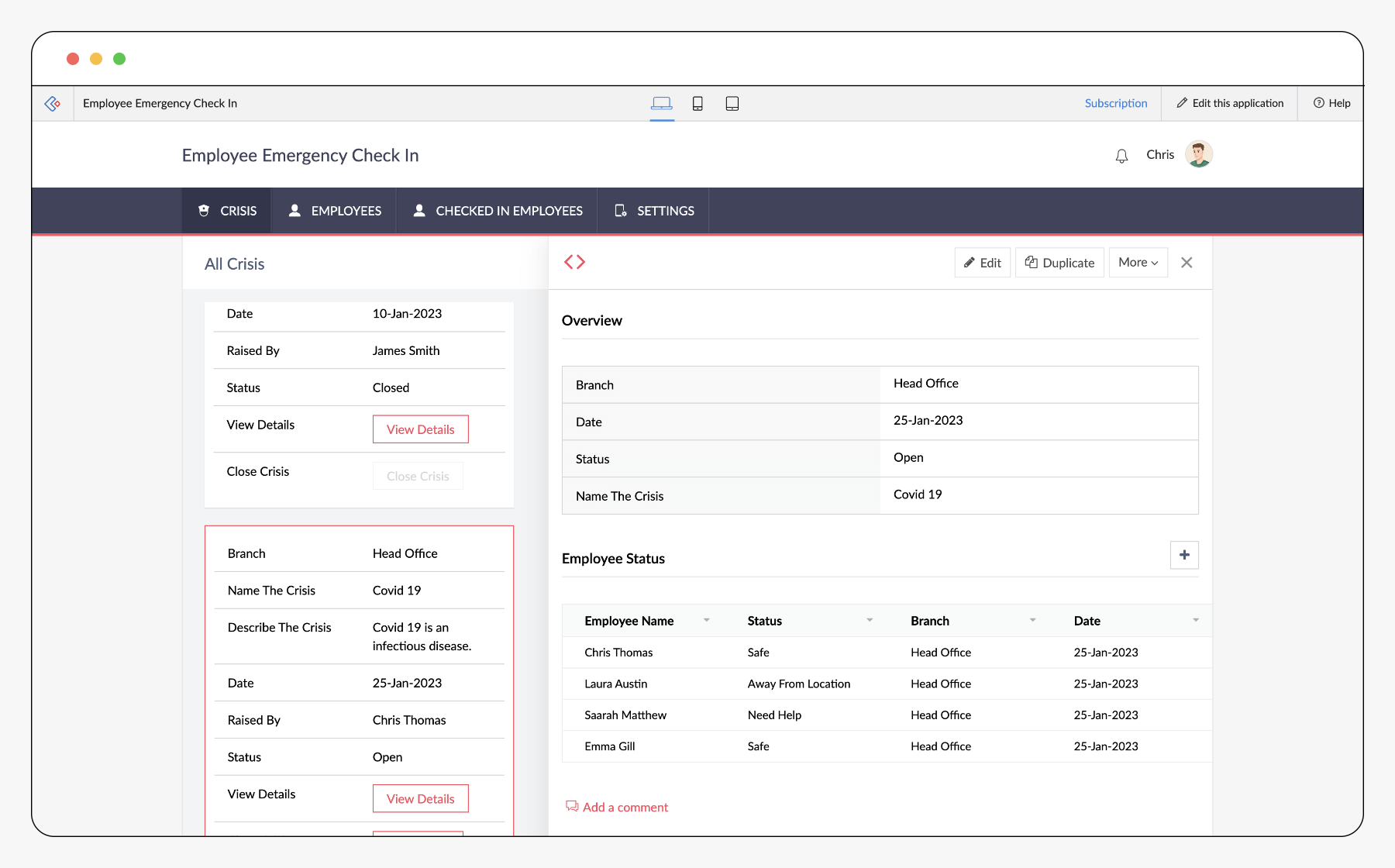
Task: Close the crisis detail panel
Action: tap(1187, 263)
